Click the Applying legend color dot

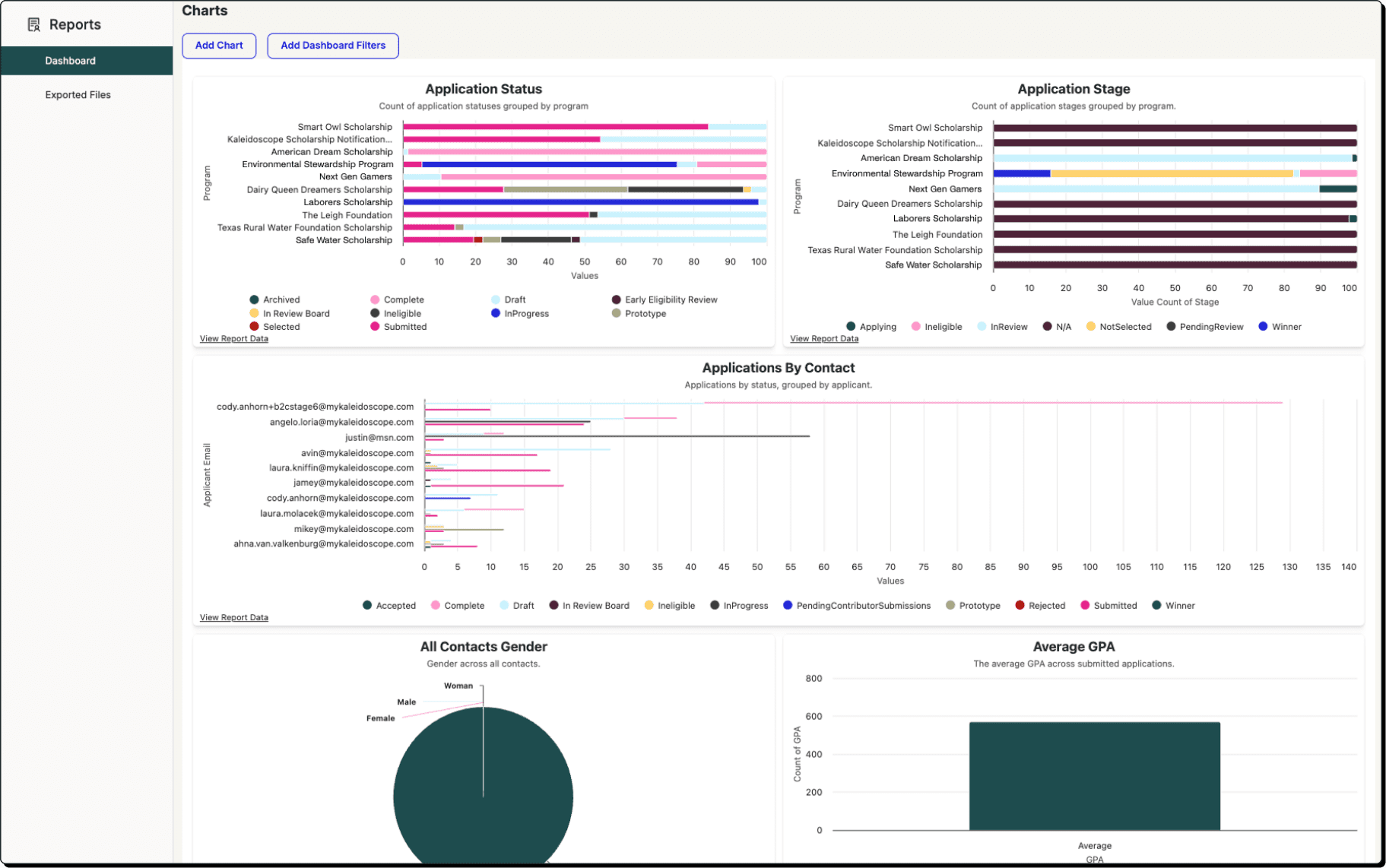point(851,327)
